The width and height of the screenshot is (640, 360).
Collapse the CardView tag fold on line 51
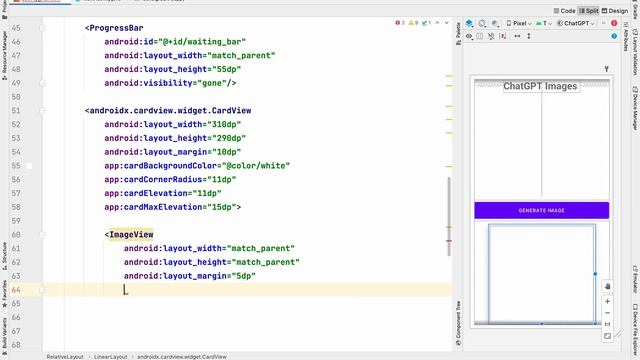tap(42, 111)
